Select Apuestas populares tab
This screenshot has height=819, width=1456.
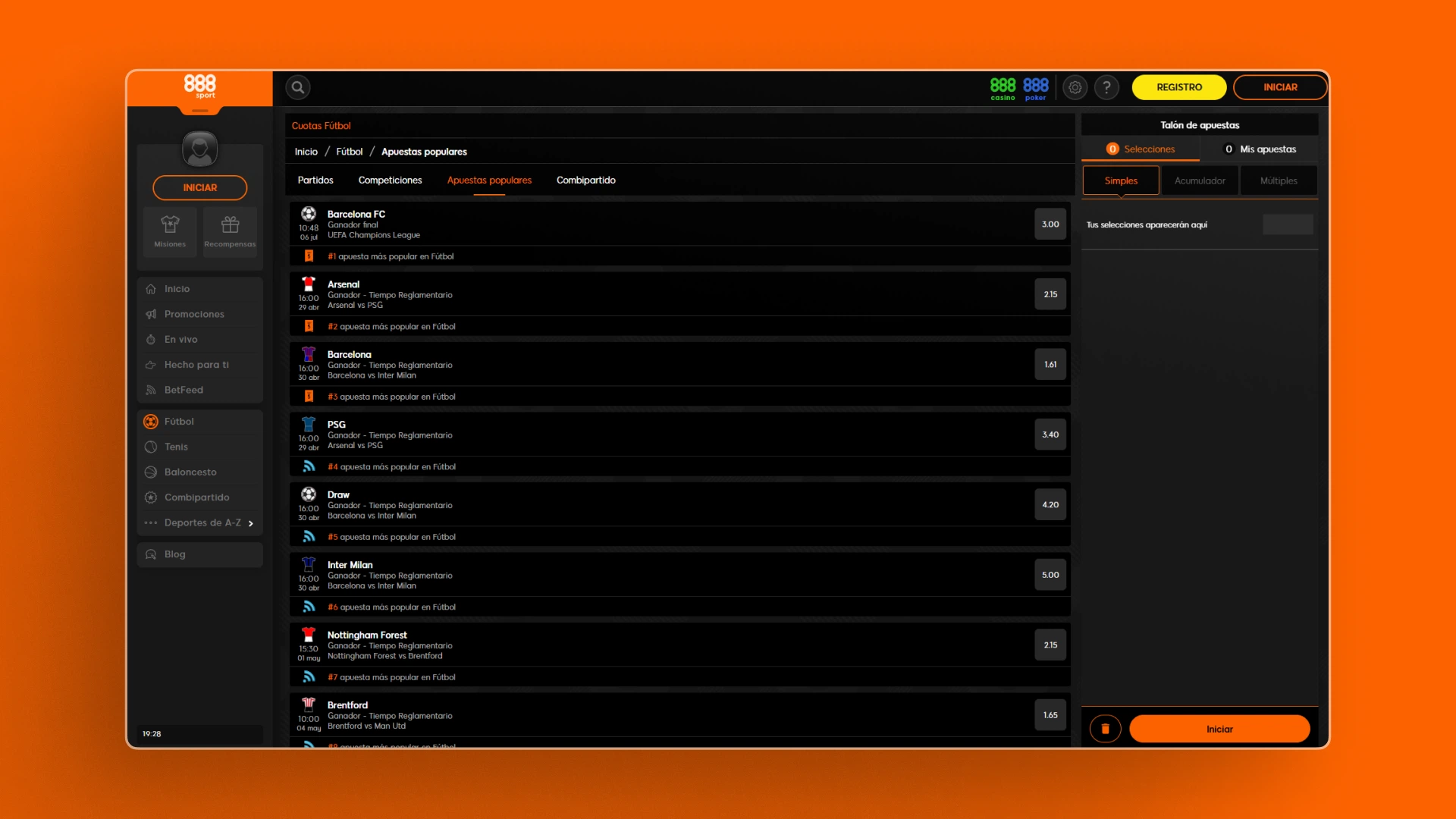(x=489, y=180)
